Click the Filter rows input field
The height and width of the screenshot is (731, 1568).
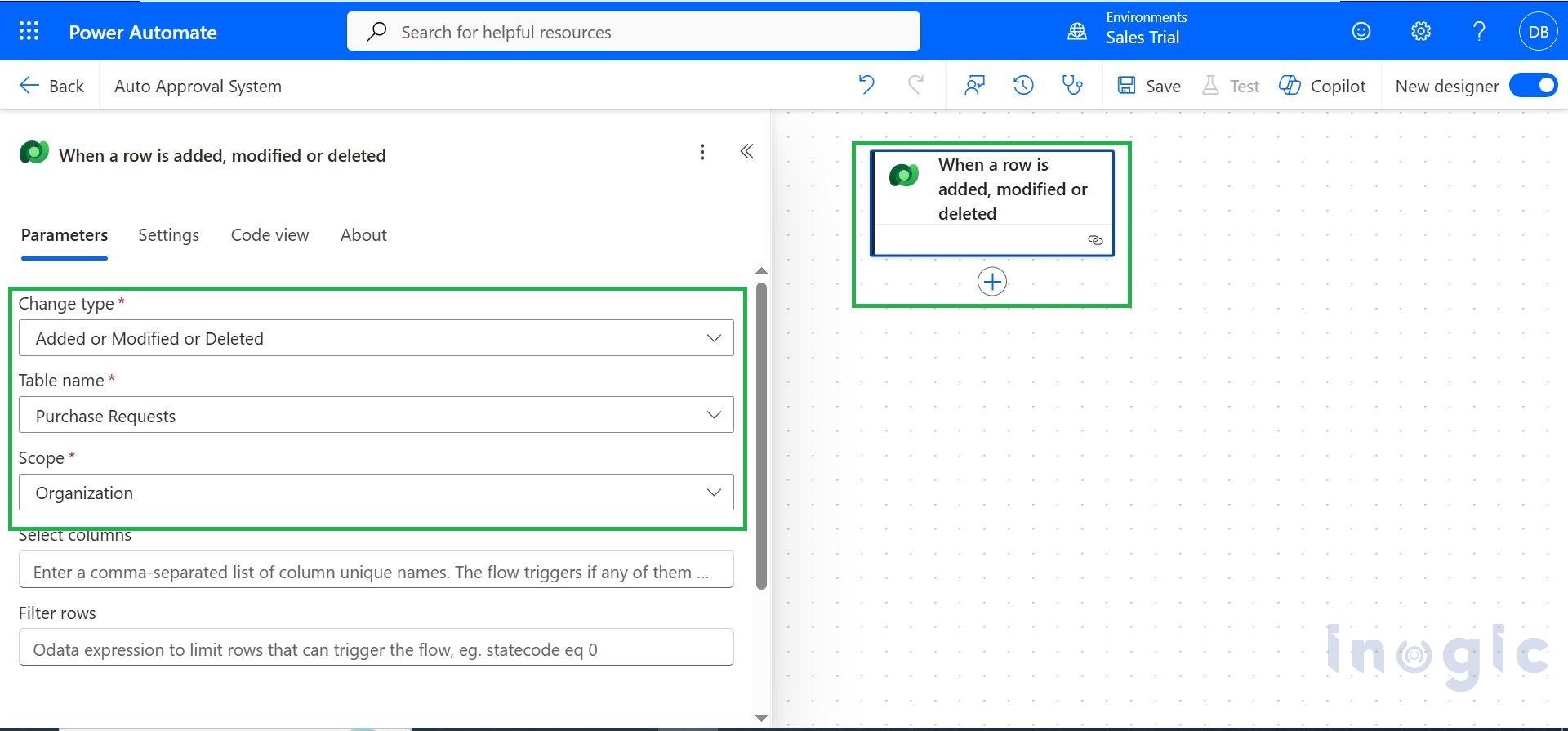point(376,649)
